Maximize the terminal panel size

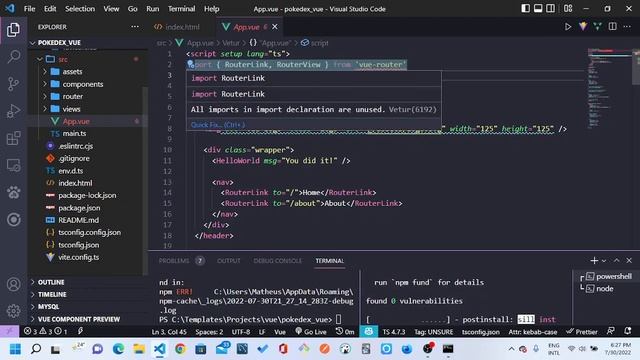[617, 260]
